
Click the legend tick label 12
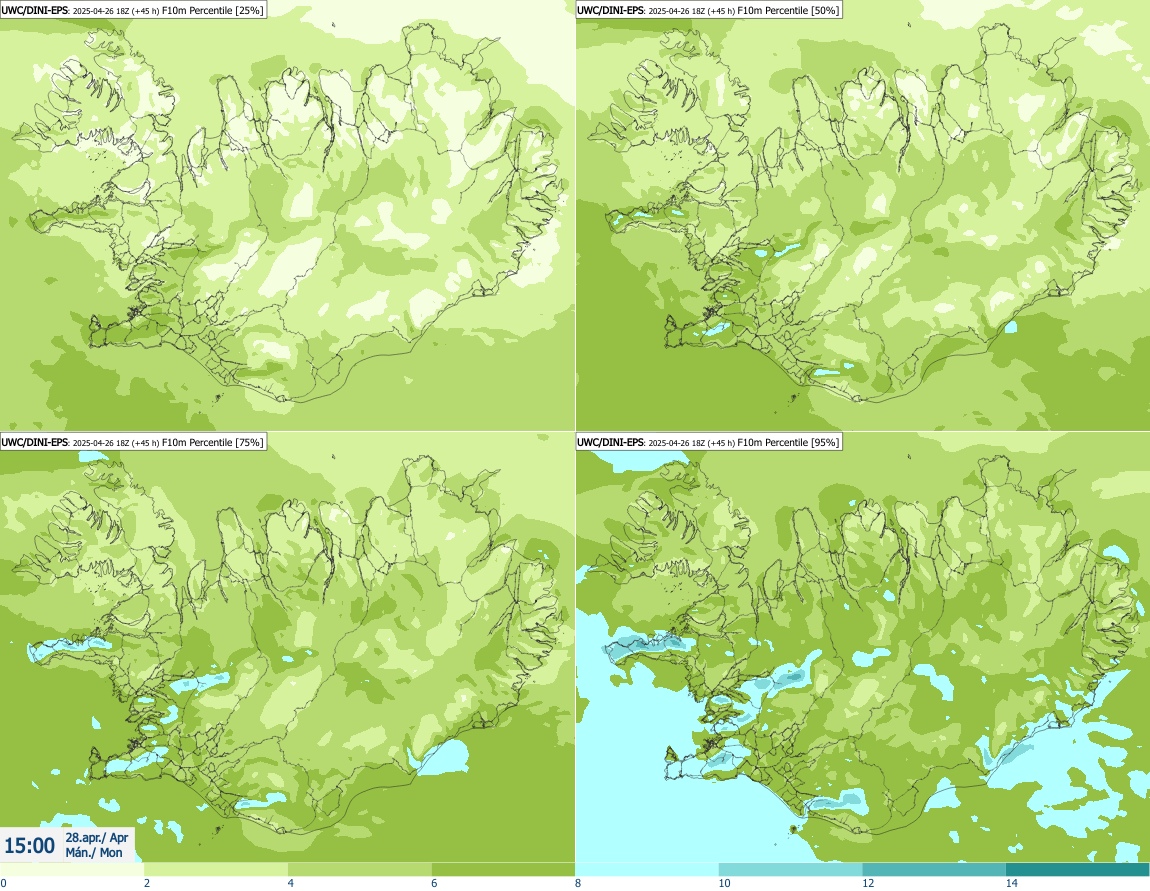pyautogui.click(x=868, y=883)
